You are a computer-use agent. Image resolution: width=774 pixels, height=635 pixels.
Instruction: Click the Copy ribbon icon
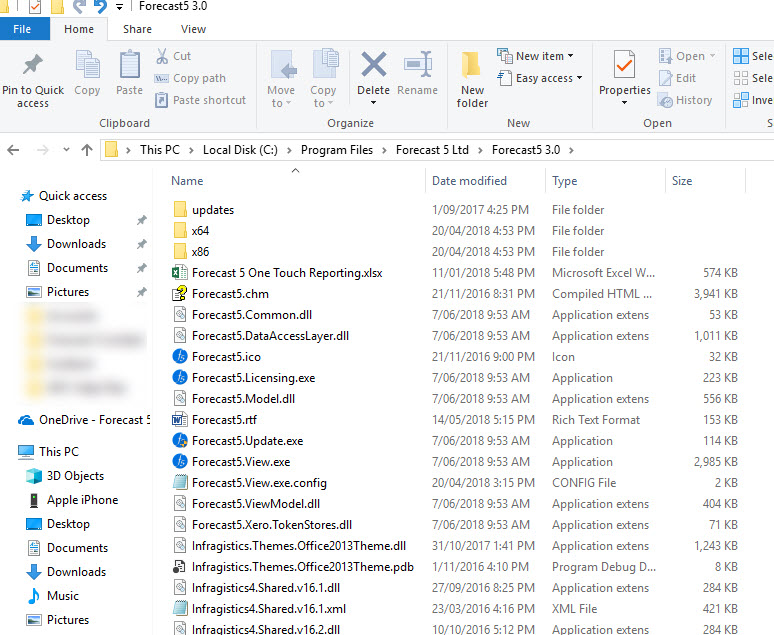(87, 65)
